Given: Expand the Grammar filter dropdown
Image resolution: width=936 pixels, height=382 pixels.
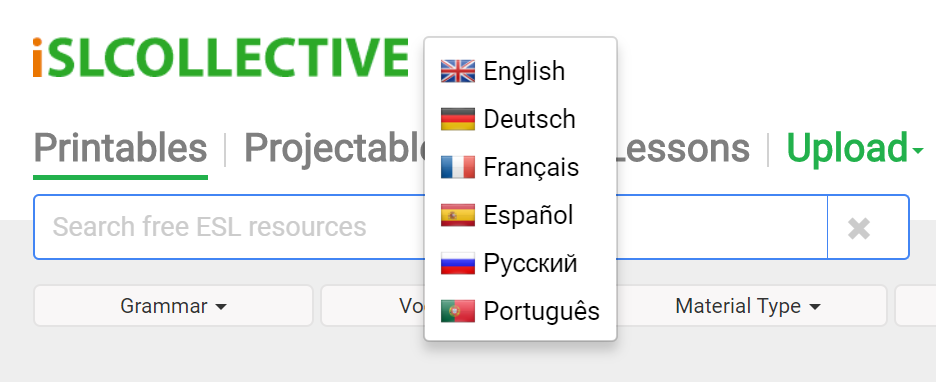Looking at the screenshot, I should pyautogui.click(x=173, y=306).
